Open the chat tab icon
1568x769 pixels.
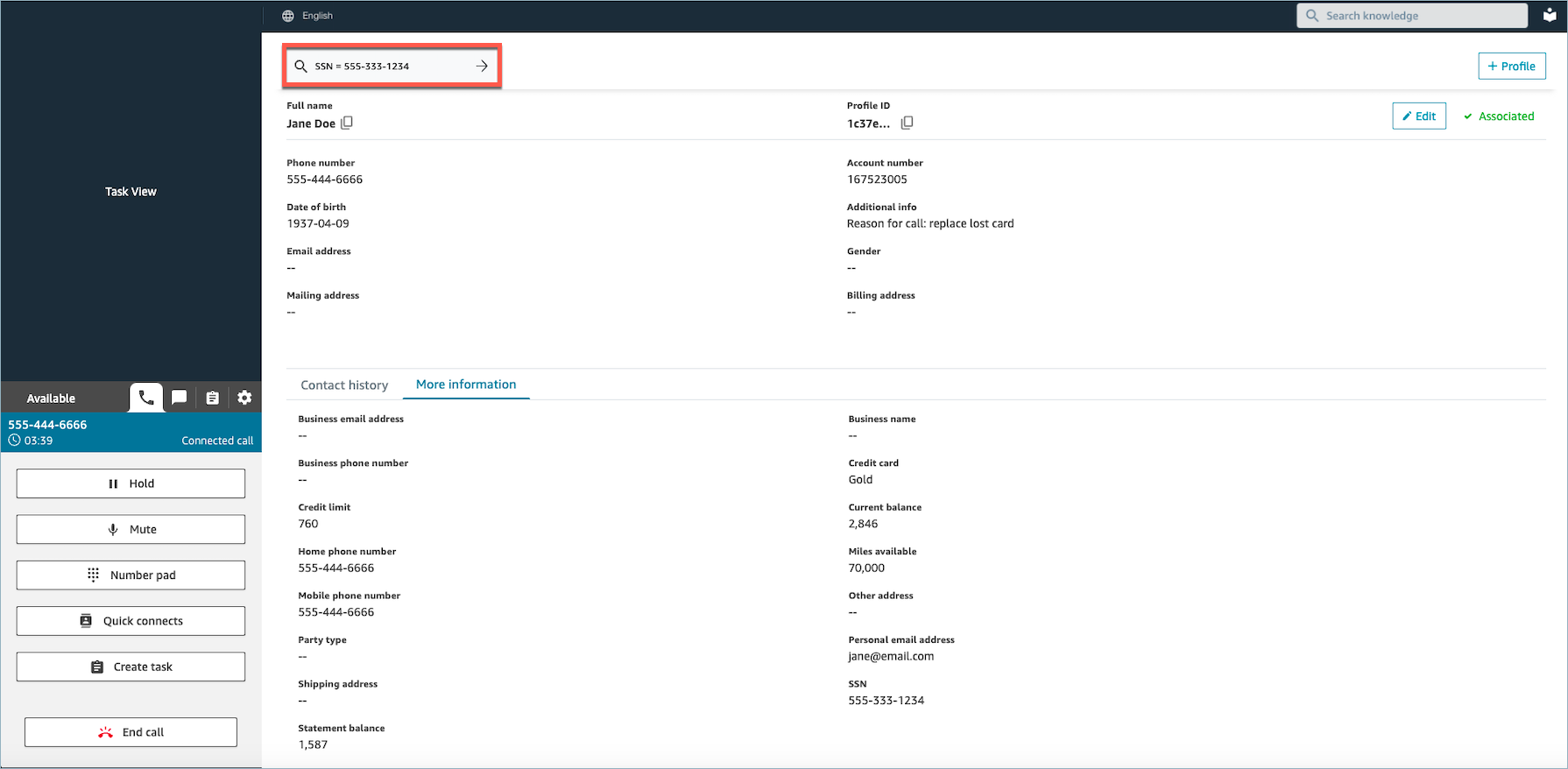pos(179,398)
